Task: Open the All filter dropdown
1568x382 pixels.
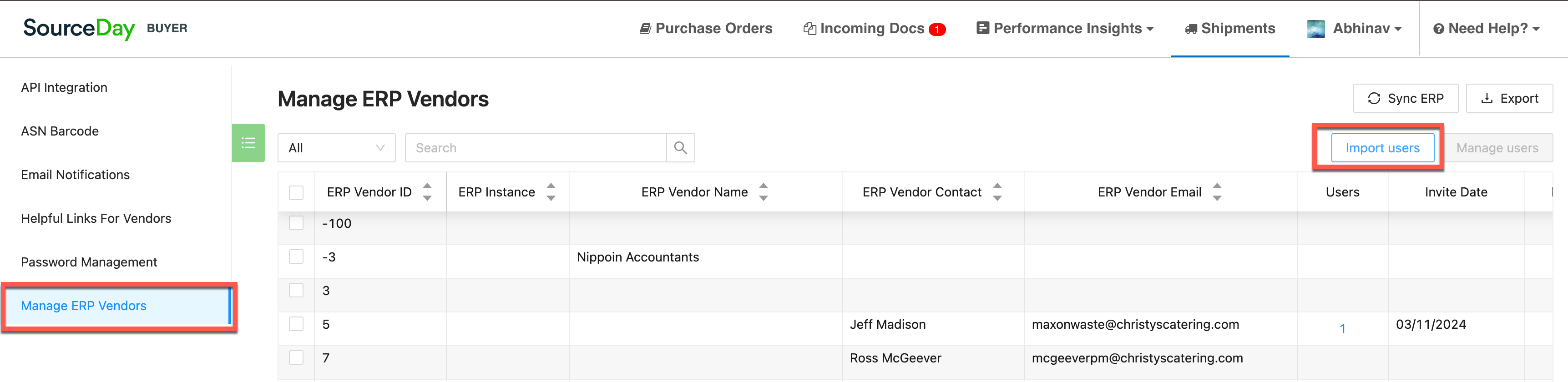Action: coord(337,148)
